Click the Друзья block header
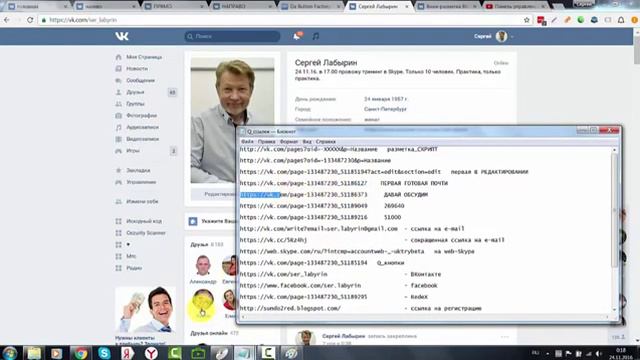The width and height of the screenshot is (640, 360). click(x=199, y=244)
